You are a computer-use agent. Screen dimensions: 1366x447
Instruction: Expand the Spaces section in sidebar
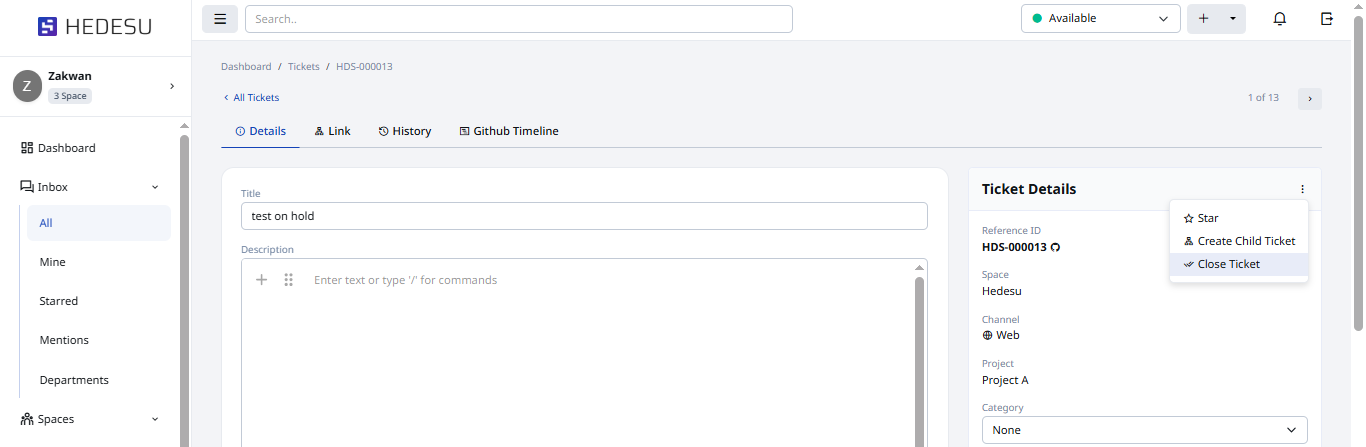155,419
